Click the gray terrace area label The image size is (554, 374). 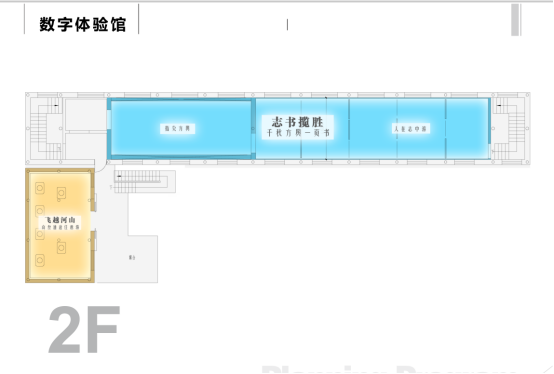pyautogui.click(x=132, y=257)
